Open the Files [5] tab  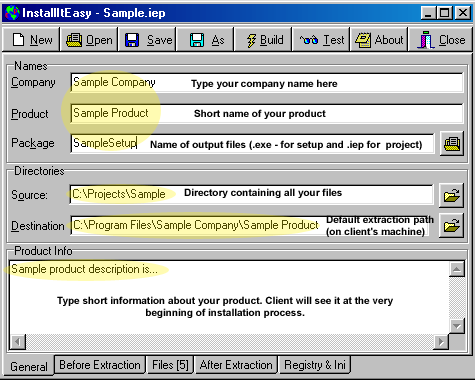coord(170,365)
